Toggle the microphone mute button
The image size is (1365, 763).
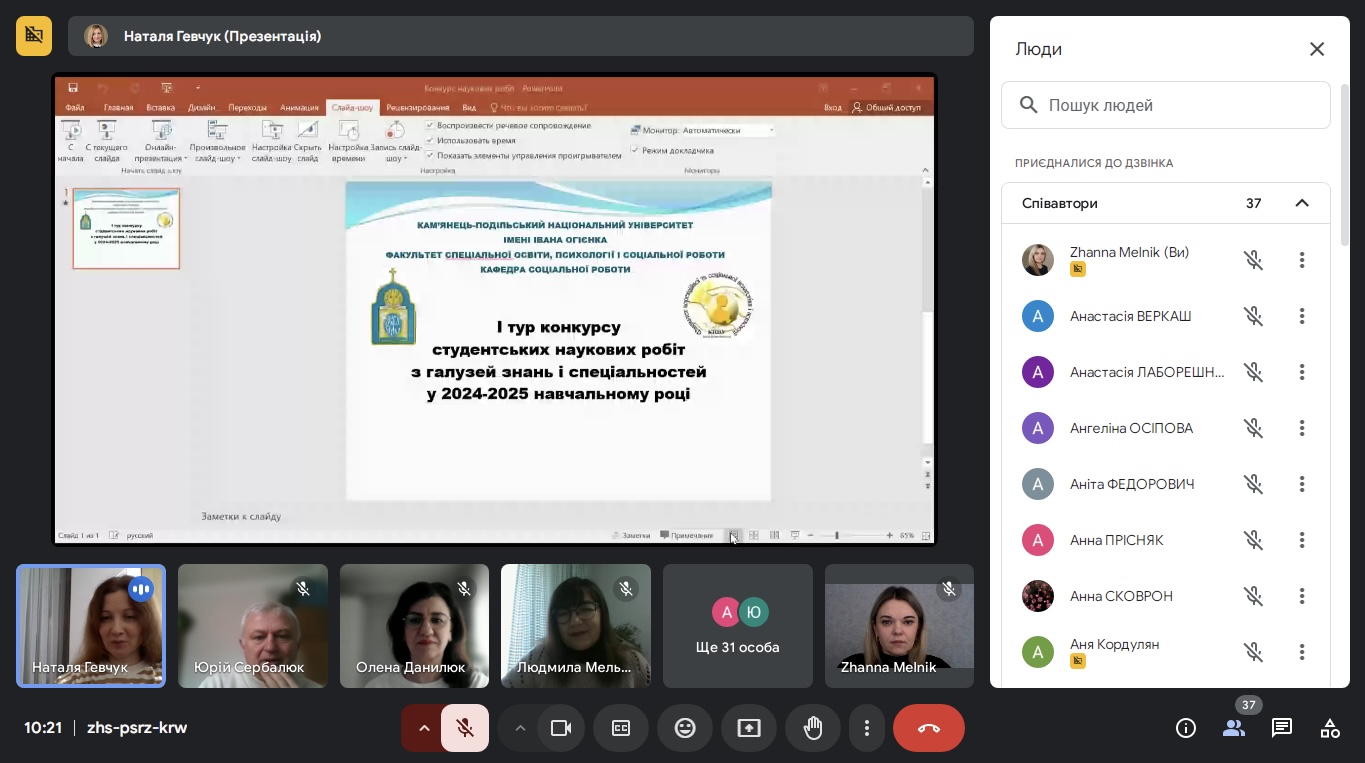coord(464,728)
